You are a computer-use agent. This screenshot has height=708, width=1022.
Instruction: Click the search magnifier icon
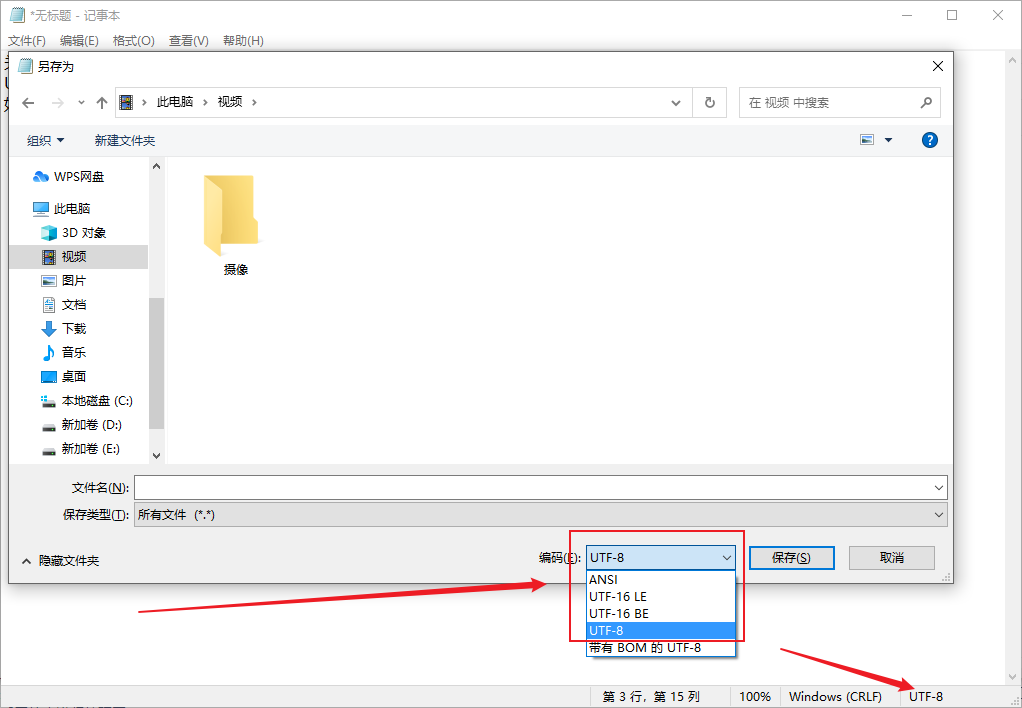[926, 102]
